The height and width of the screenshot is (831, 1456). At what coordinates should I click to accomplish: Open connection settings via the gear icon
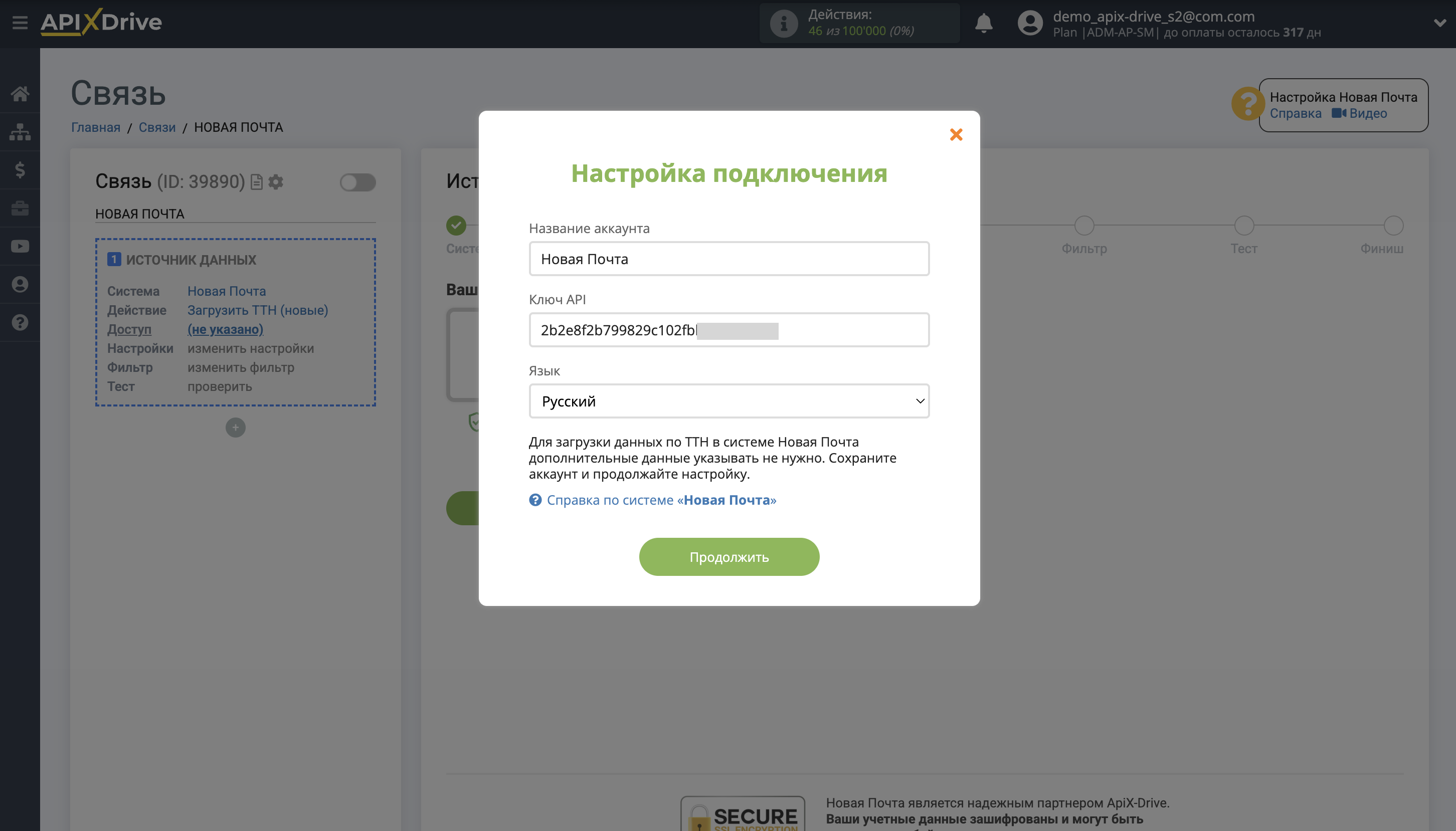point(276,181)
